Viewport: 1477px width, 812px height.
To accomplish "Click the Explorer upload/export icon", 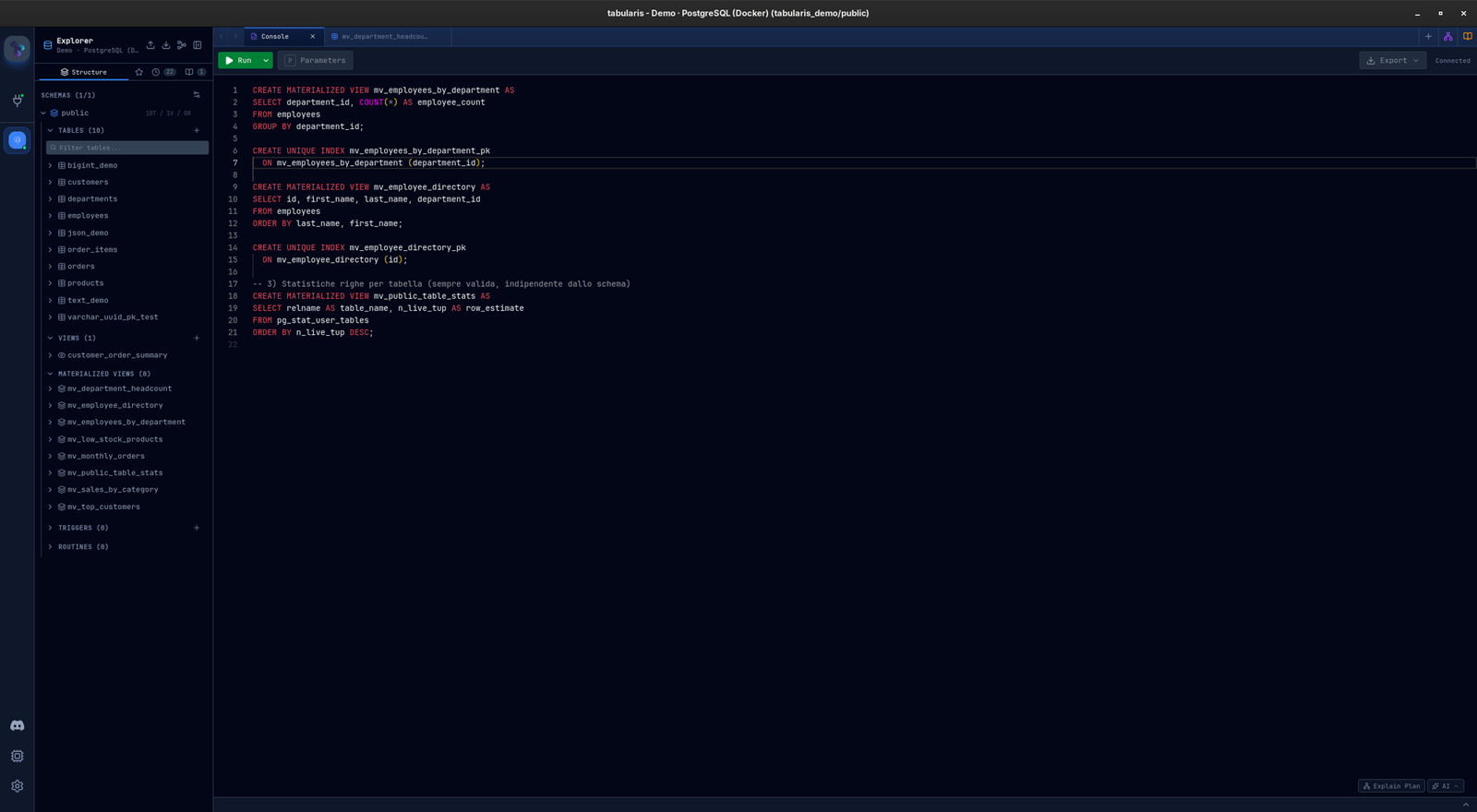I will (x=150, y=44).
